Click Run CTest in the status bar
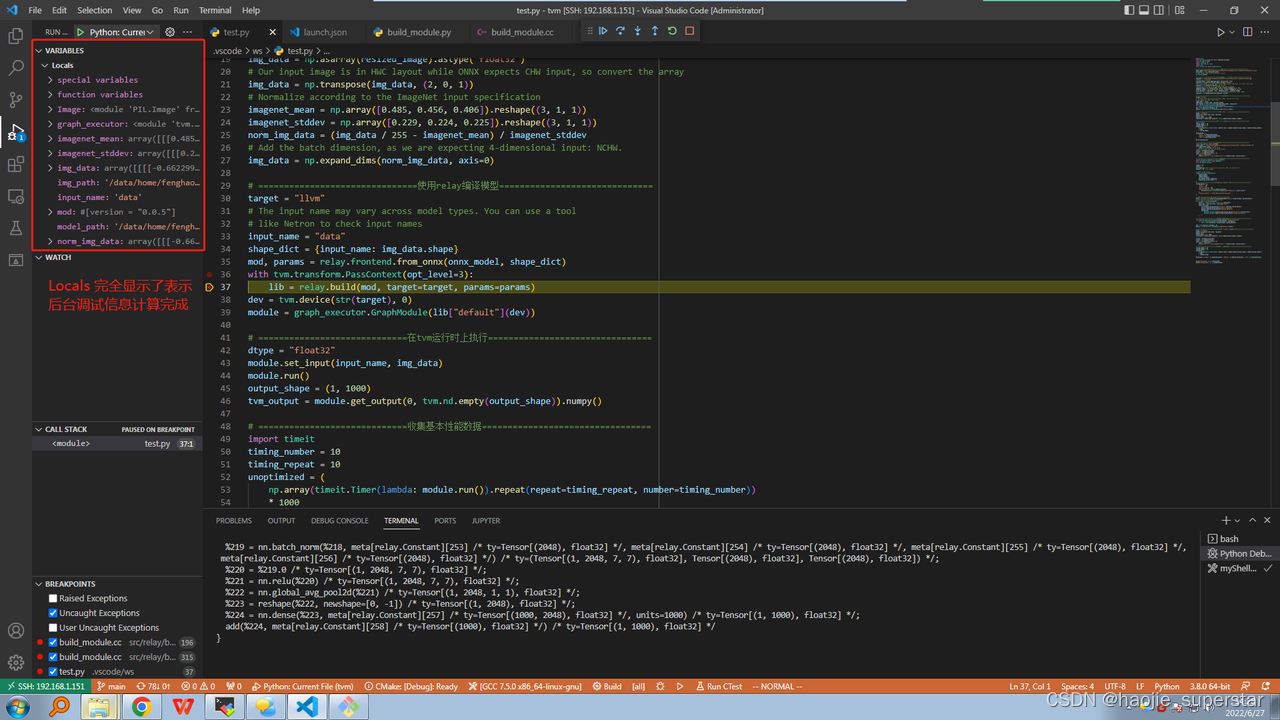1280x720 pixels. point(719,687)
